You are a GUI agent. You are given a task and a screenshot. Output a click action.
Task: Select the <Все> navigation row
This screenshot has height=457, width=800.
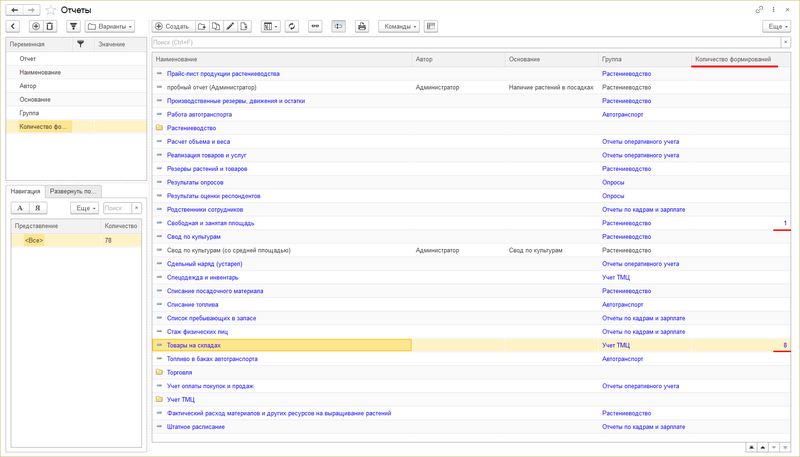(x=77, y=240)
